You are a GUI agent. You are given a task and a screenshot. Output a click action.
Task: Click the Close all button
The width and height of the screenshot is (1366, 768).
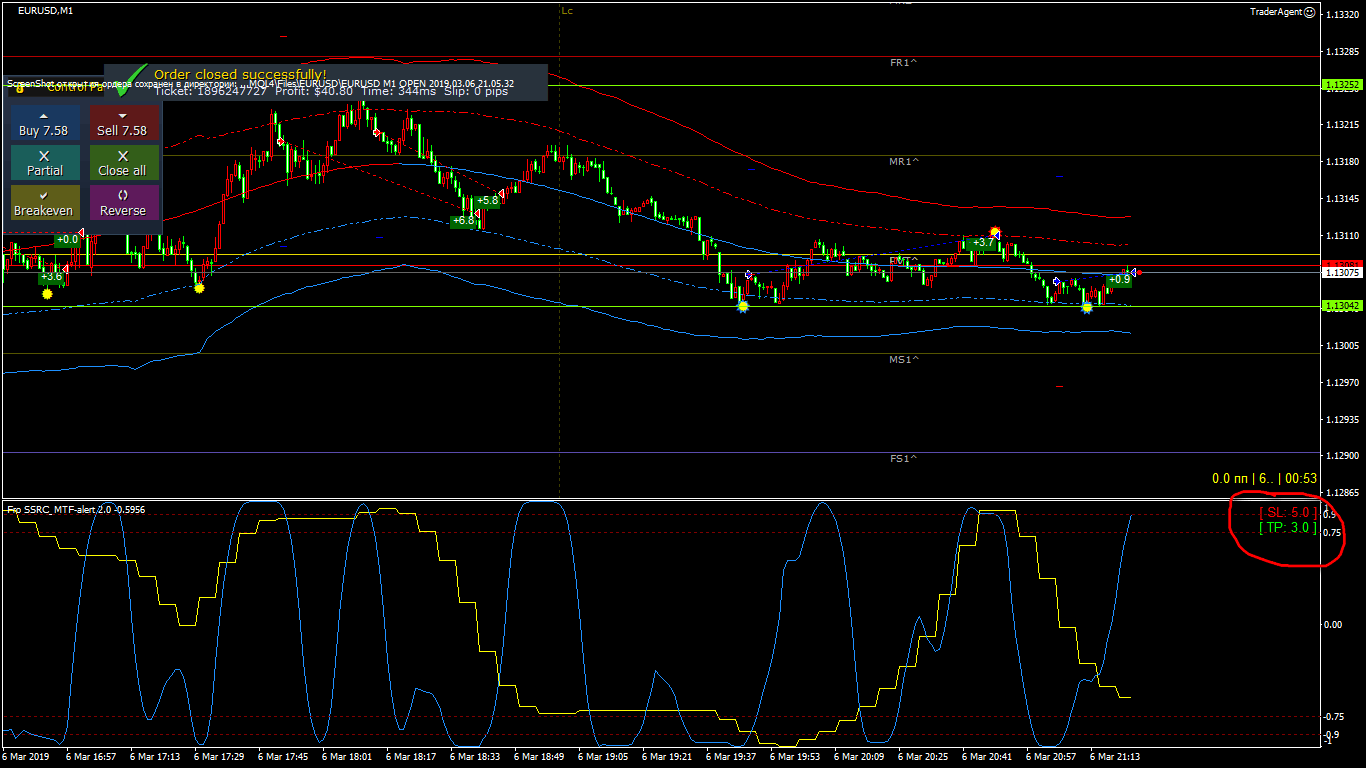[x=124, y=163]
